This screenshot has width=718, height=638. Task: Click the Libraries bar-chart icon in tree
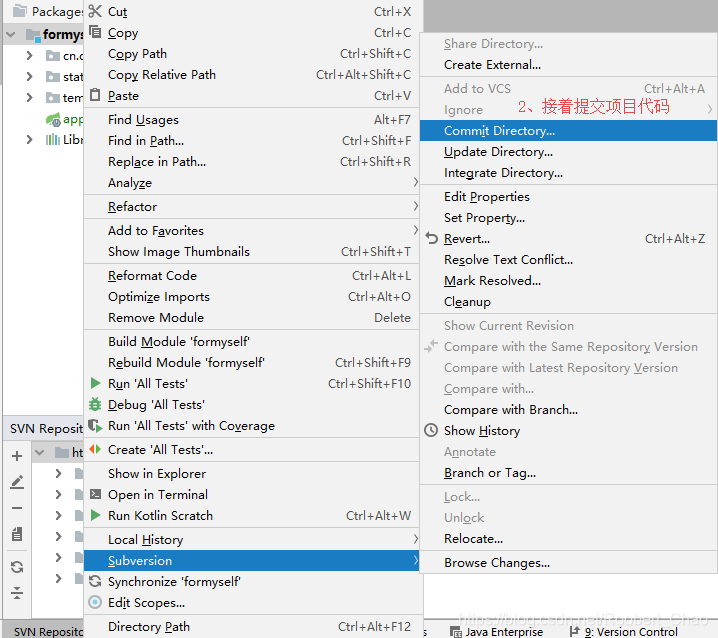click(53, 139)
